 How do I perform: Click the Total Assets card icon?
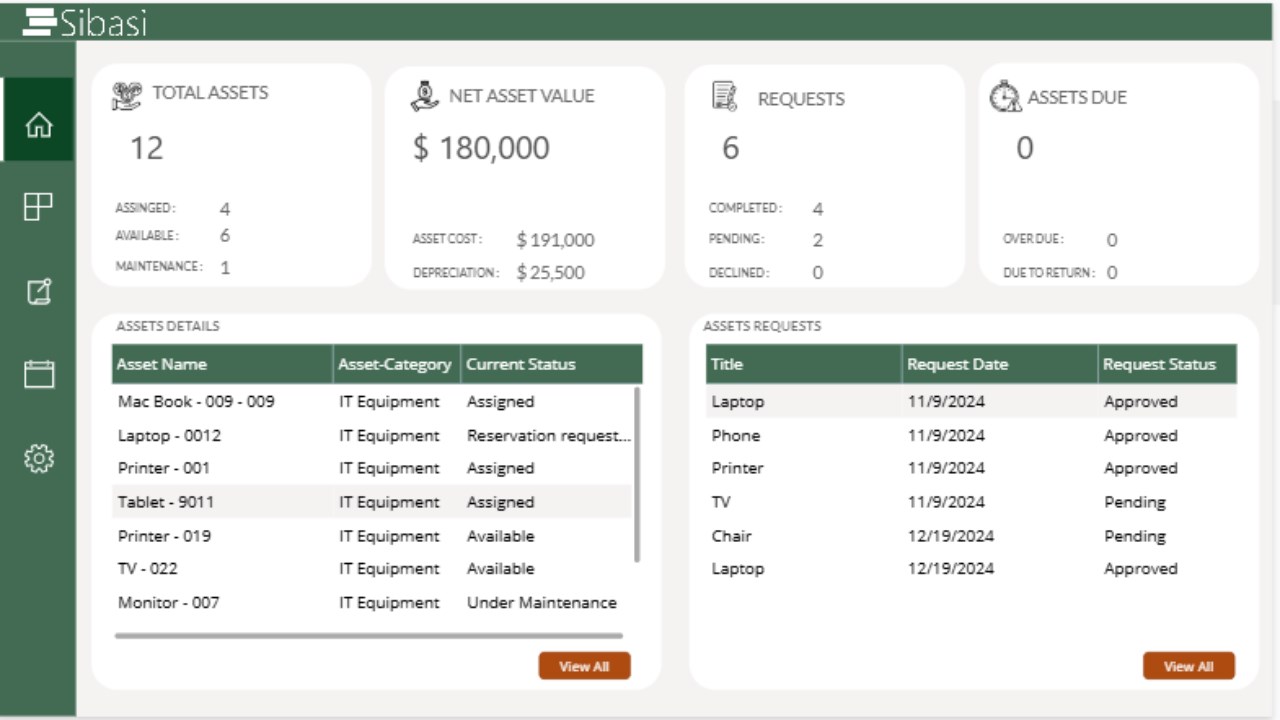pos(127,95)
